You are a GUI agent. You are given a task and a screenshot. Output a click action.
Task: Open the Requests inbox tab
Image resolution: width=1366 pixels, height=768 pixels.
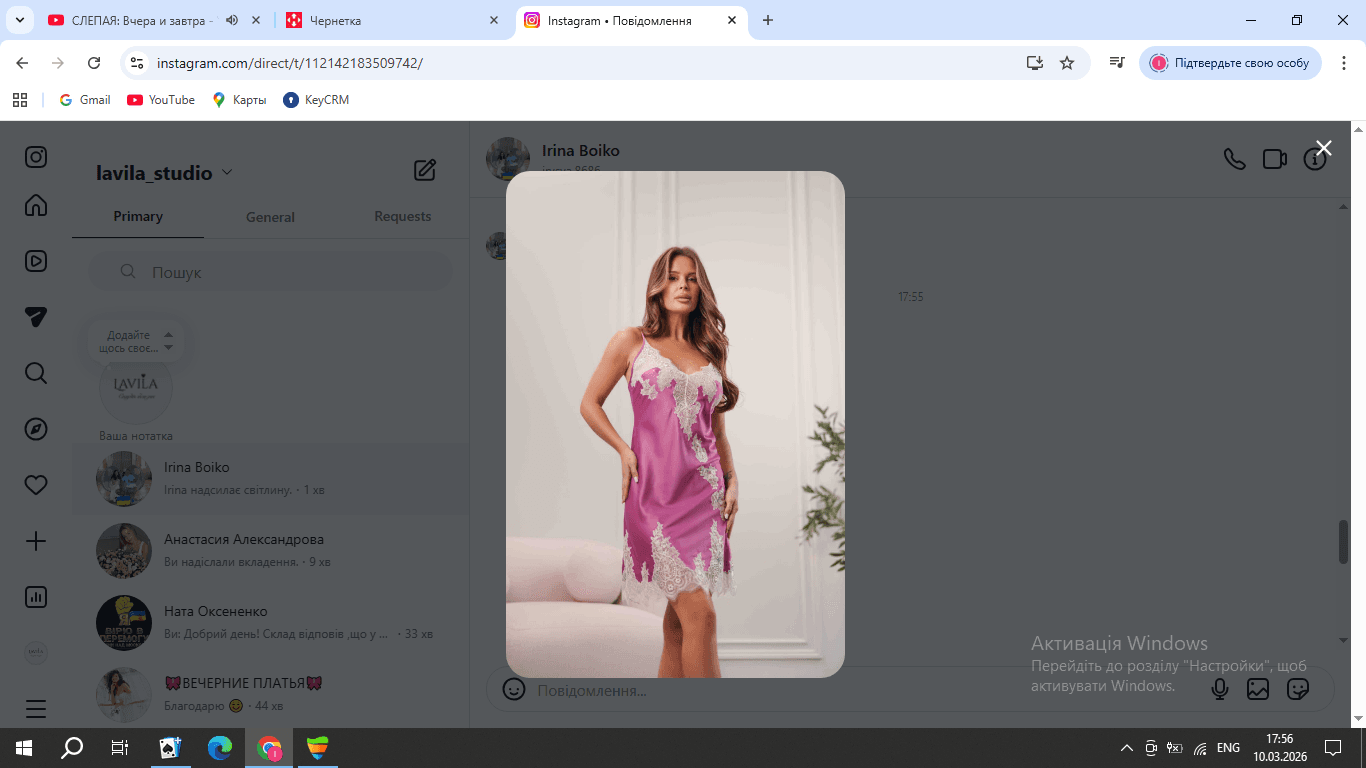point(403,216)
